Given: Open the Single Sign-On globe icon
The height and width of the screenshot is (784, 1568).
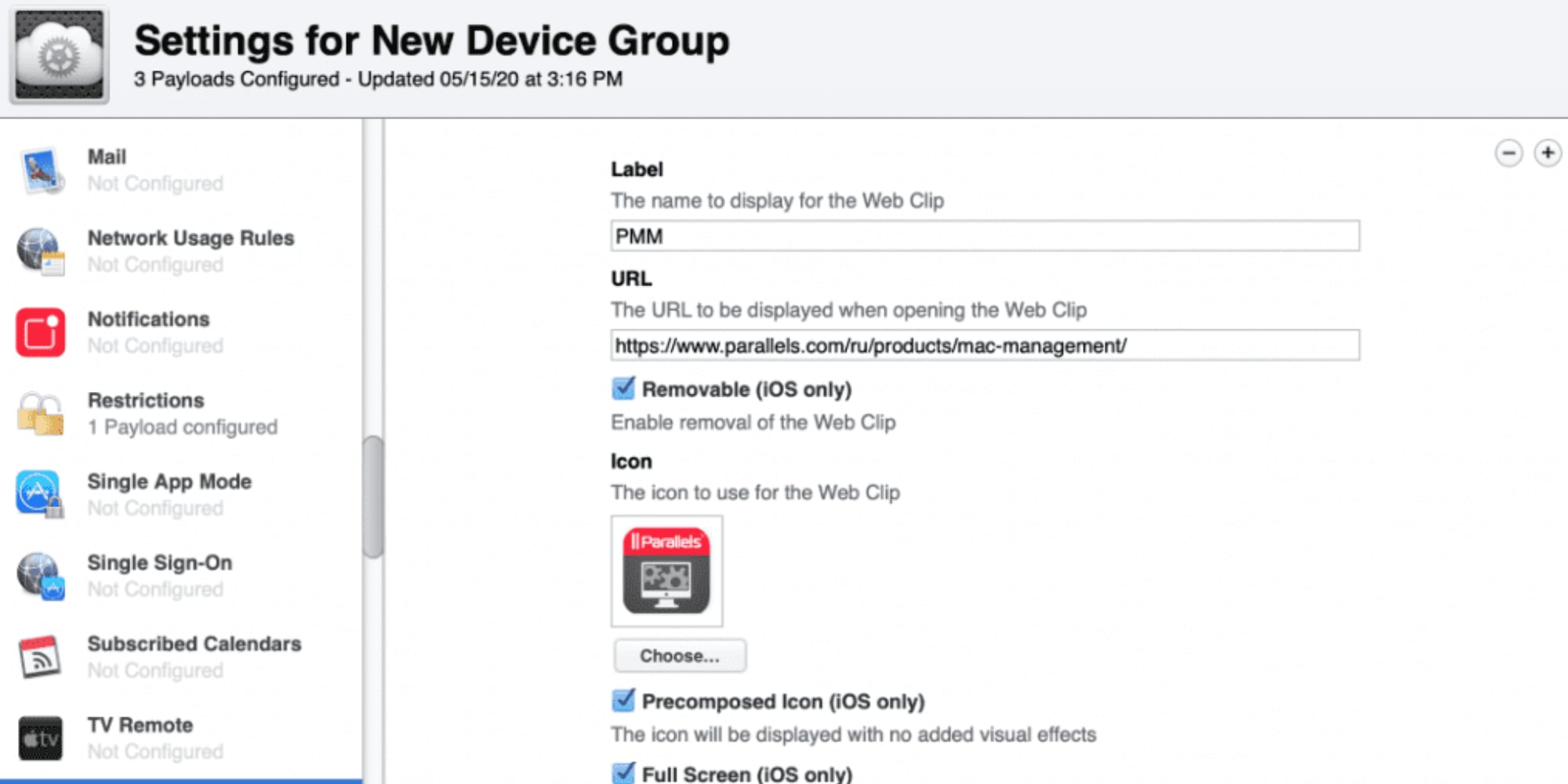Looking at the screenshot, I should click(41, 575).
